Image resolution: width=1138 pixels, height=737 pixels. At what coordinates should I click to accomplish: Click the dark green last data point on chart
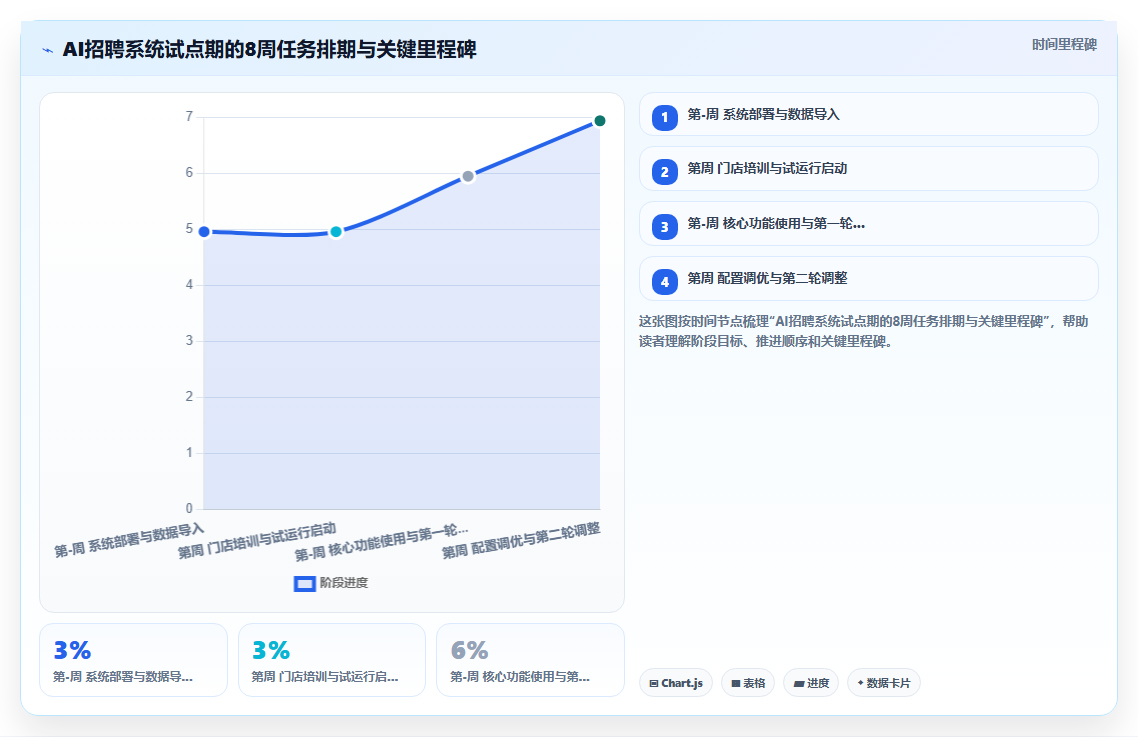(599, 121)
